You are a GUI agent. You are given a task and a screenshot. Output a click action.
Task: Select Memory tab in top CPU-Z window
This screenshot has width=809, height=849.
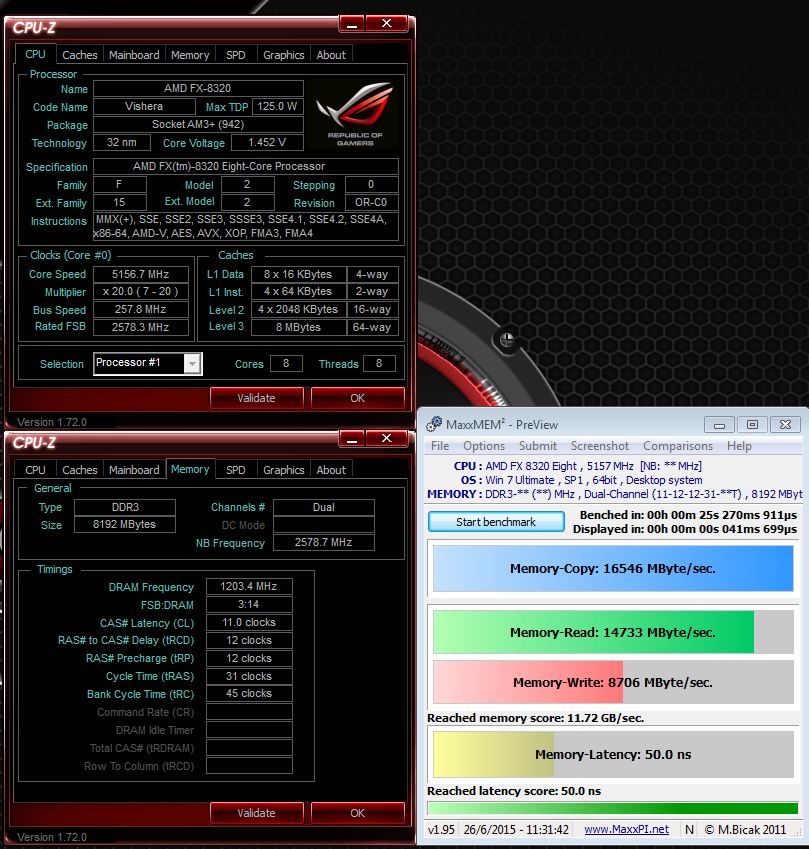(190, 55)
